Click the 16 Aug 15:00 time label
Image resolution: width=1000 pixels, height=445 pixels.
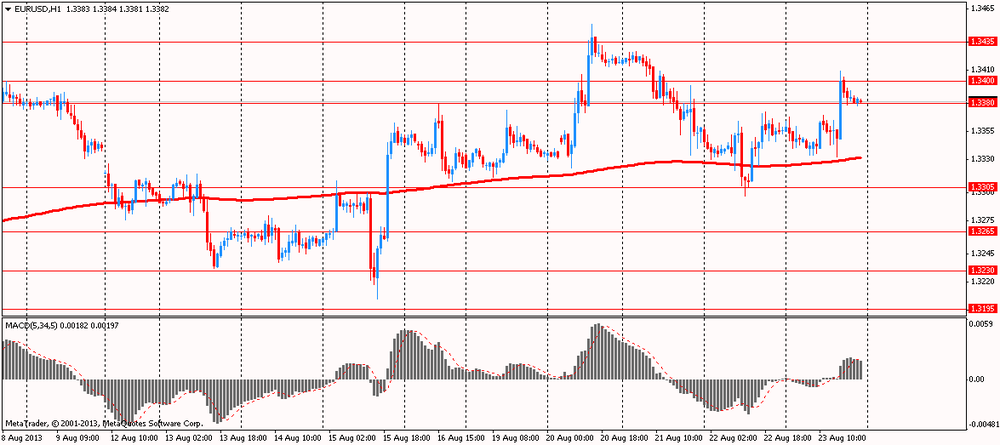[460, 439]
